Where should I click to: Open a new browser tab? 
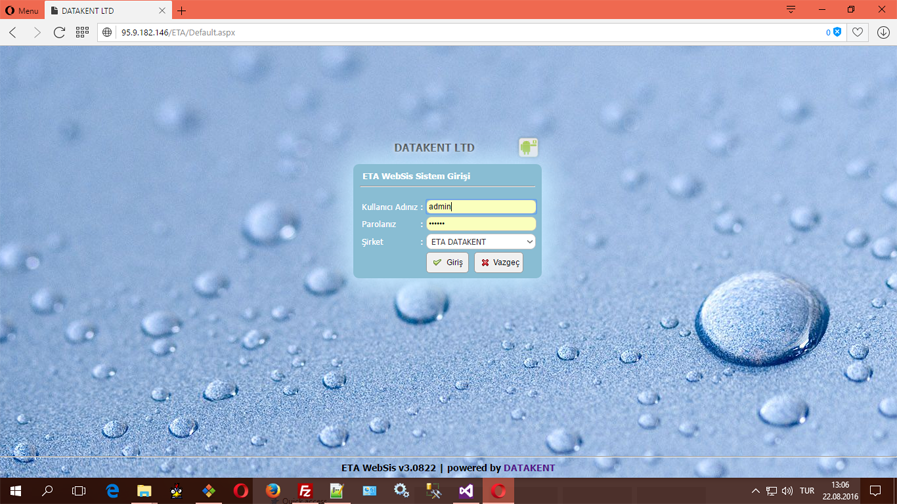181,10
